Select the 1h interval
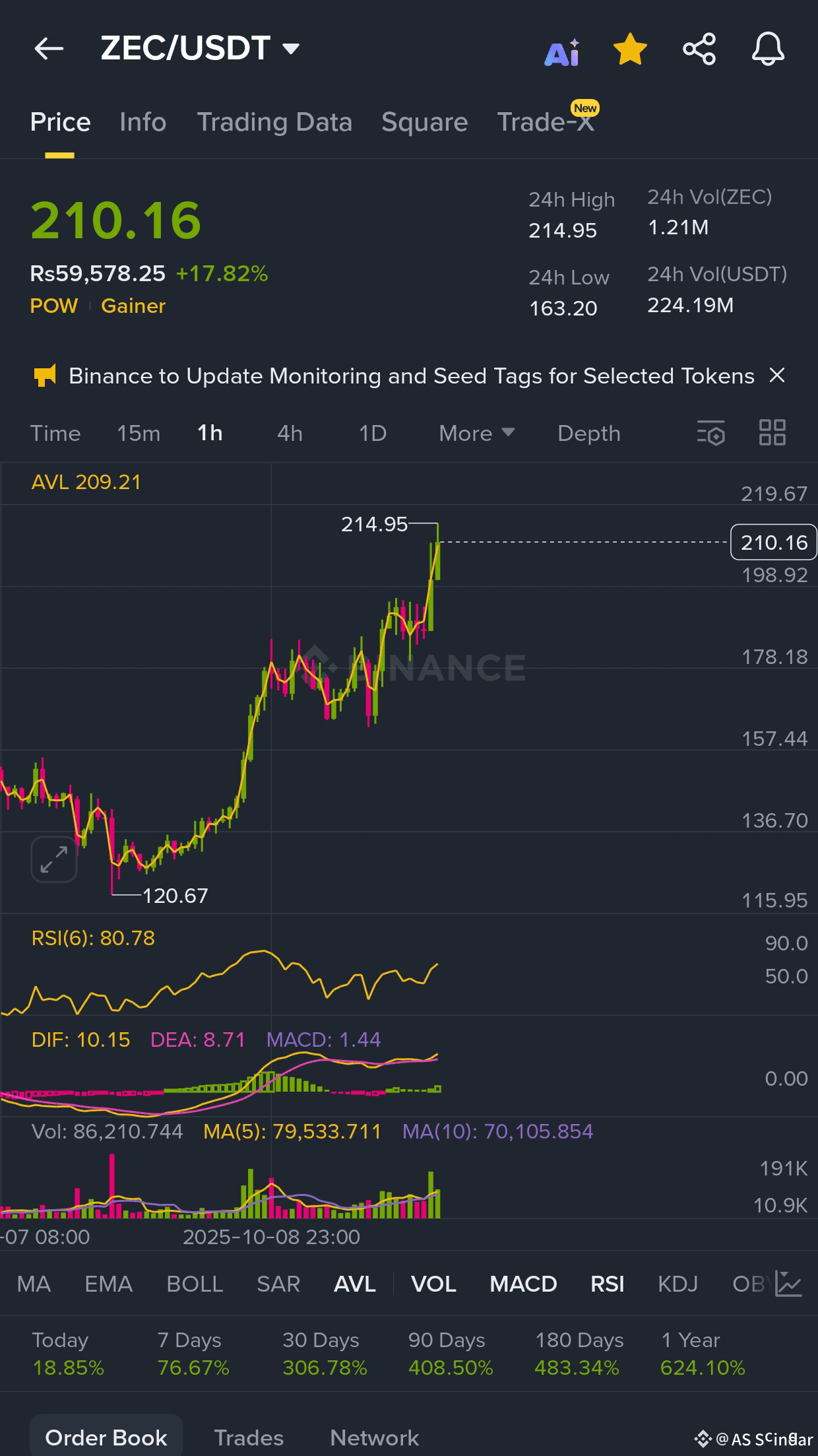818x1456 pixels. pos(210,434)
